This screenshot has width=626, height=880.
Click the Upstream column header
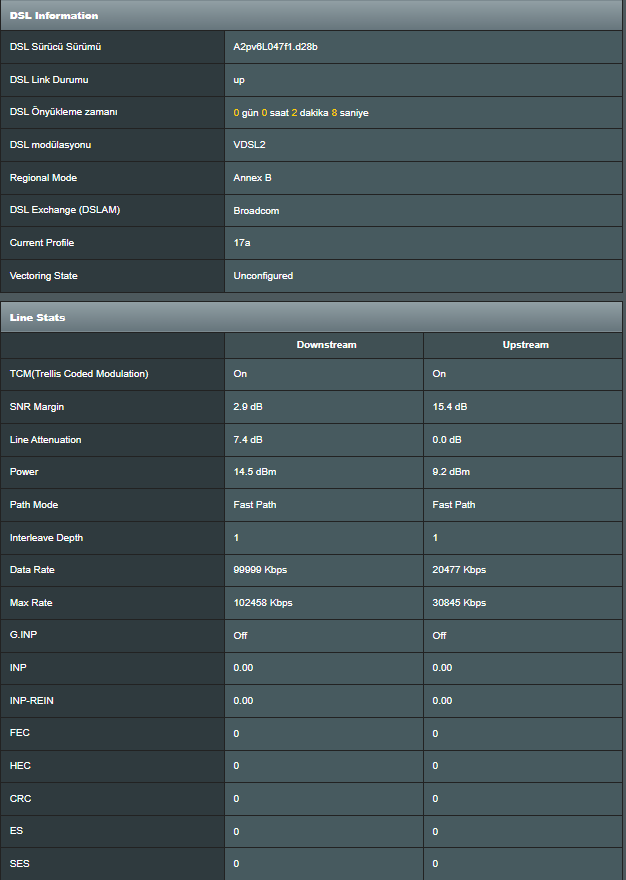(526, 345)
